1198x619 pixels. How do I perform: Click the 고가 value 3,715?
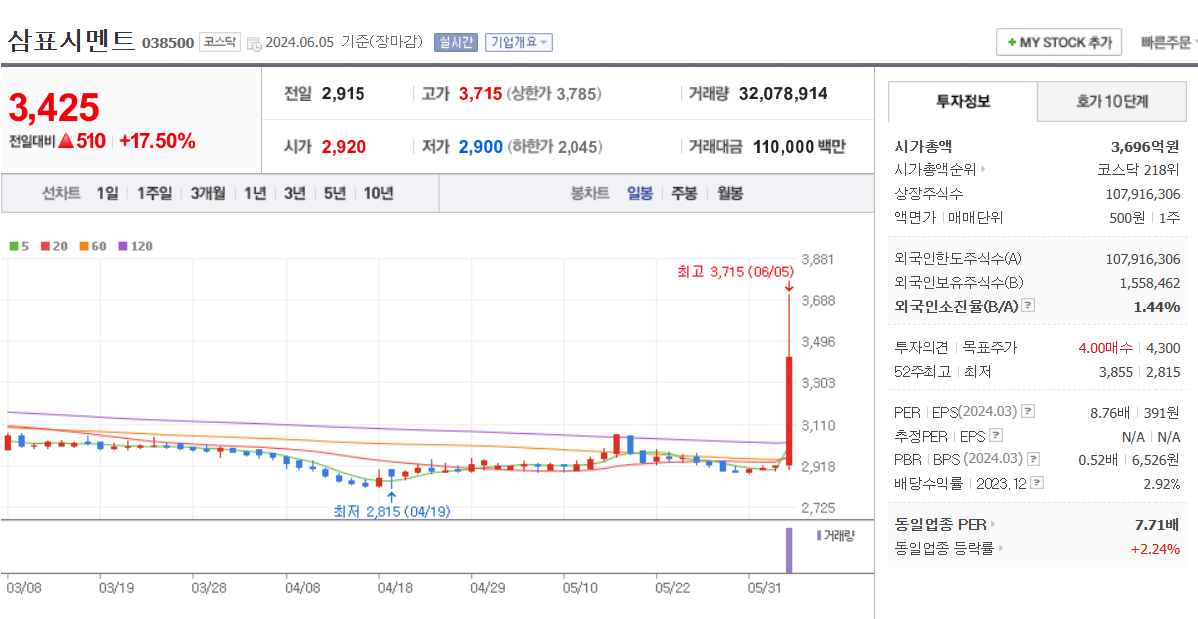(481, 94)
